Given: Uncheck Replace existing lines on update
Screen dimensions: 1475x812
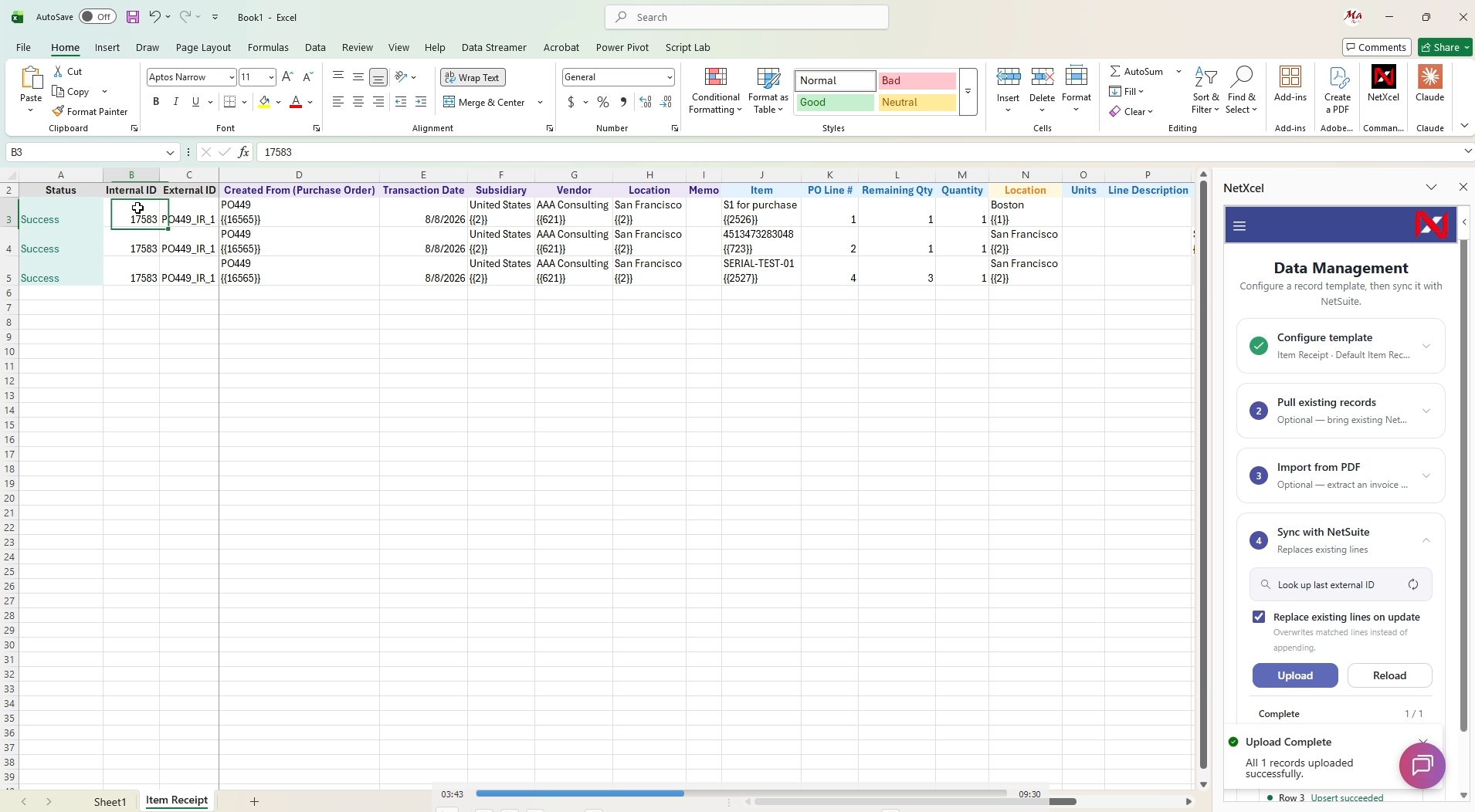Looking at the screenshot, I should 1259,617.
